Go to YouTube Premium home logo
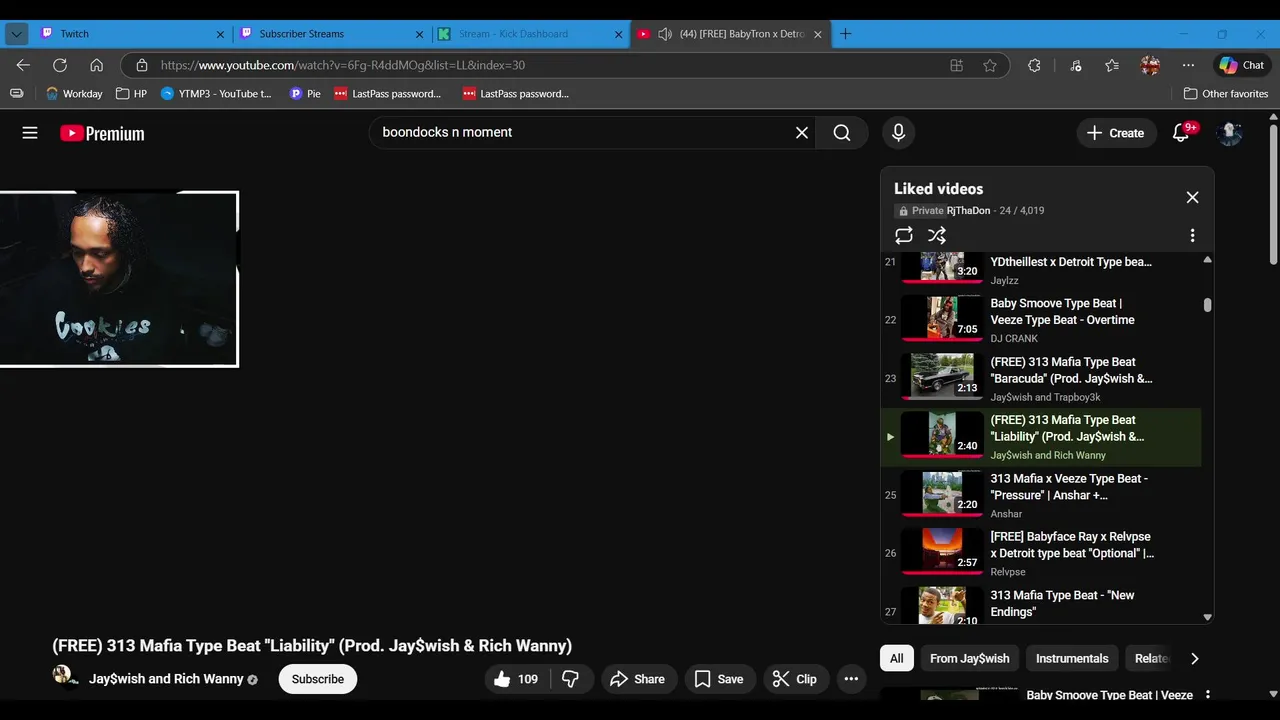This screenshot has height=720, width=1280. coord(102,133)
